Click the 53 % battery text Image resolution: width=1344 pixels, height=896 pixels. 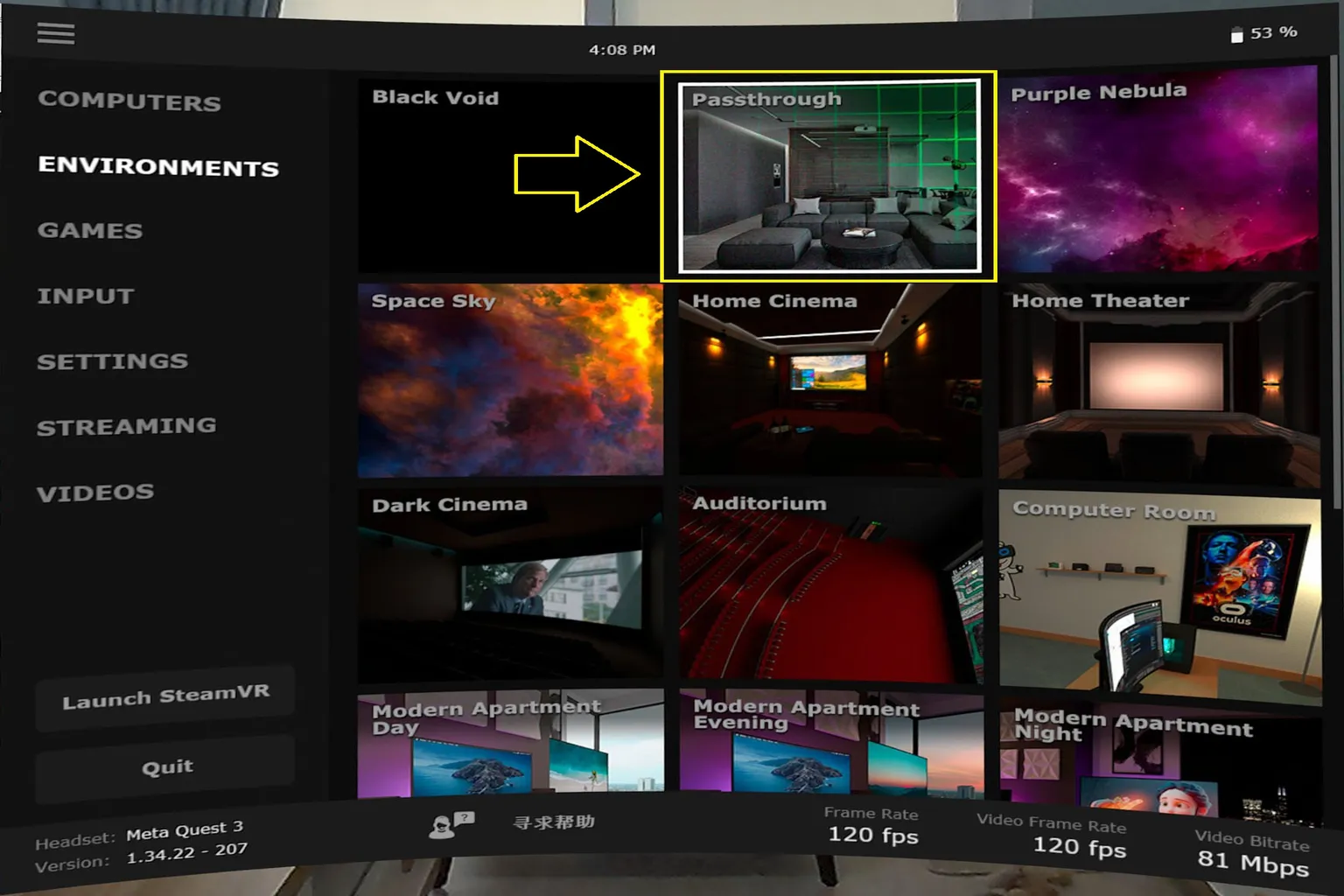coord(1274,32)
